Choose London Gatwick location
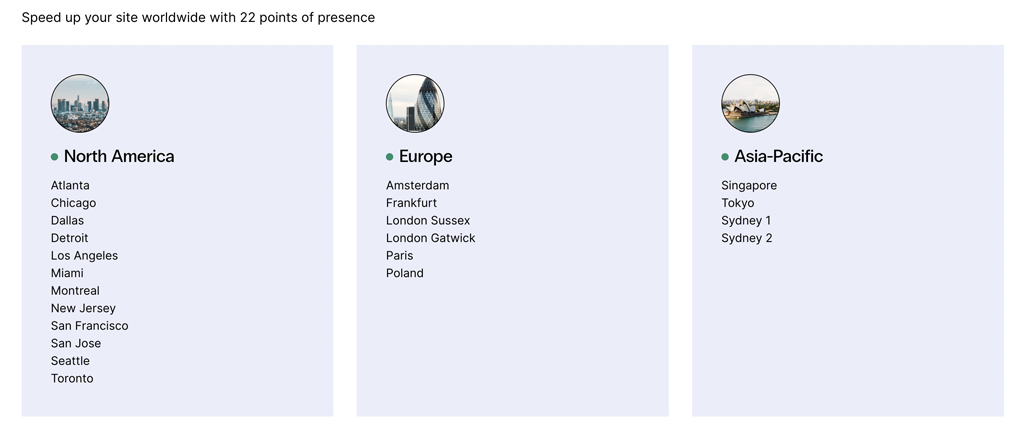 pos(430,238)
